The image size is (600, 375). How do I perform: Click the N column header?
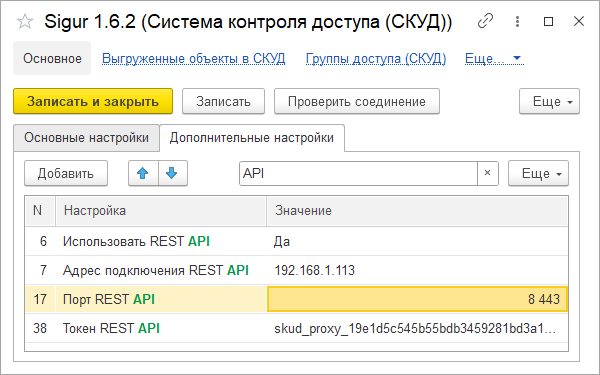40,210
